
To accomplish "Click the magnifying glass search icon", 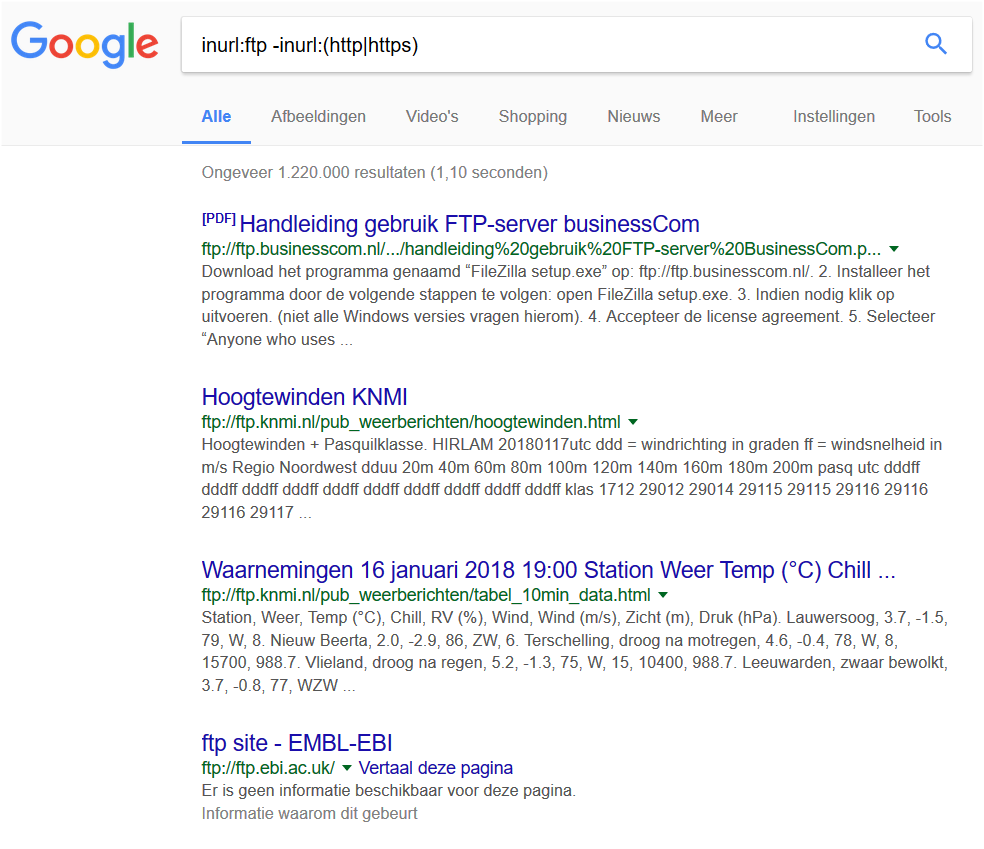I will pos(935,44).
